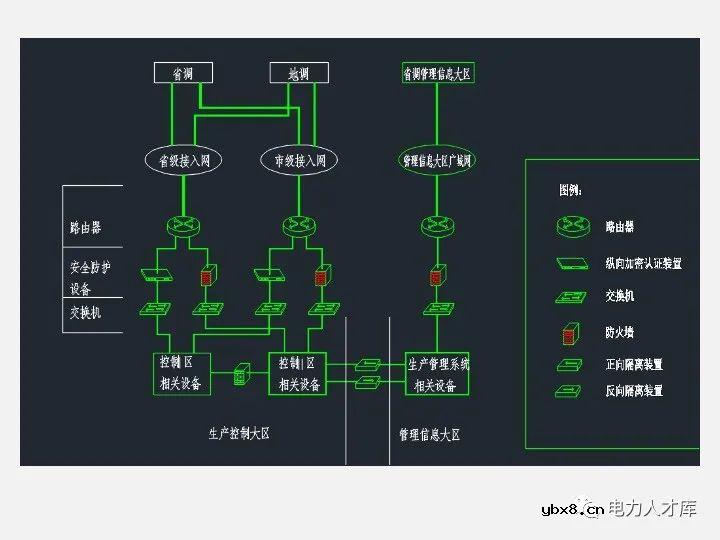Image resolution: width=720 pixels, height=540 pixels.
Task: Click the 正向隔离装置 icon in the legend
Action: tap(570, 365)
